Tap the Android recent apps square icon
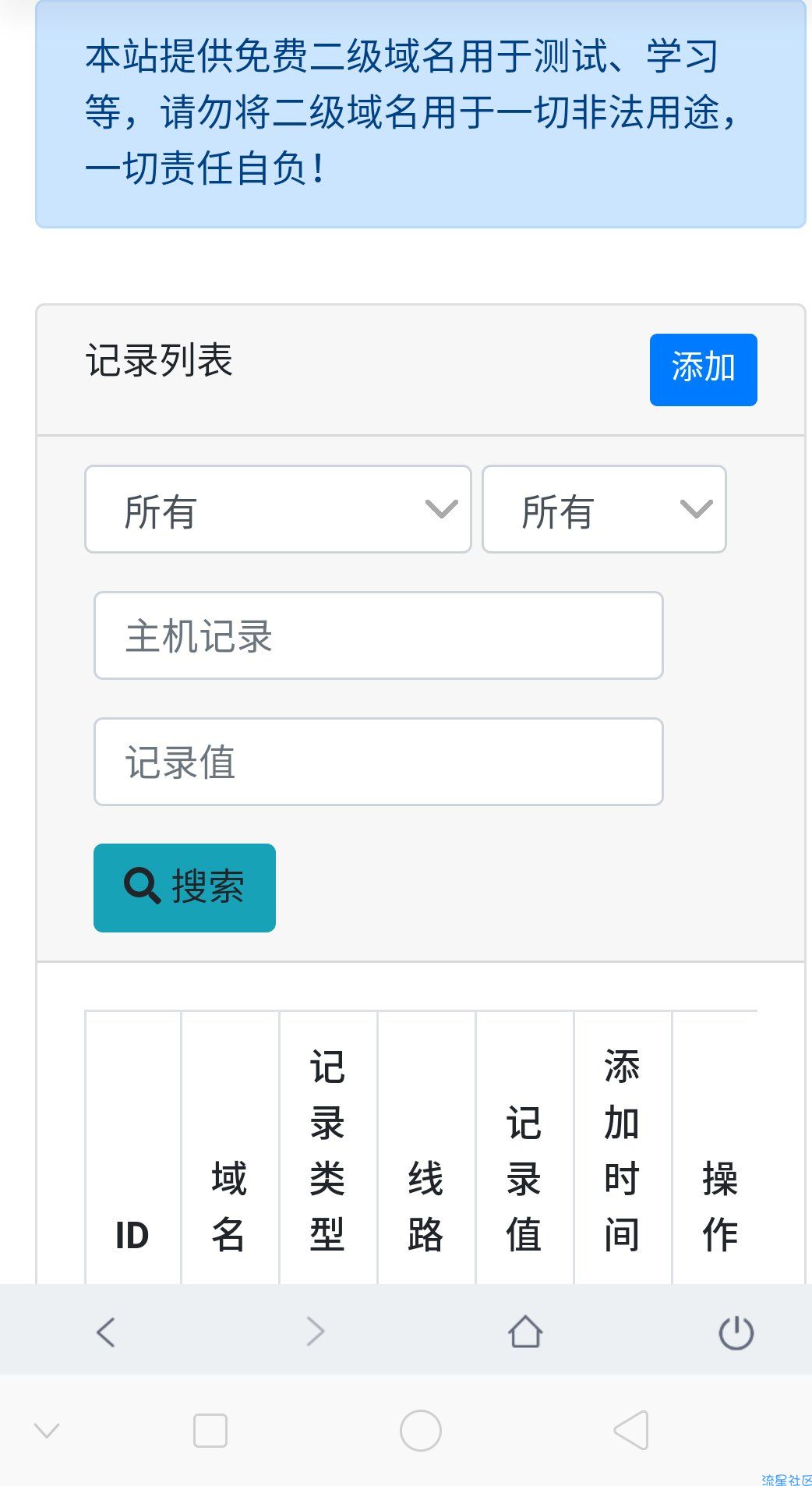812x1486 pixels. click(210, 1431)
